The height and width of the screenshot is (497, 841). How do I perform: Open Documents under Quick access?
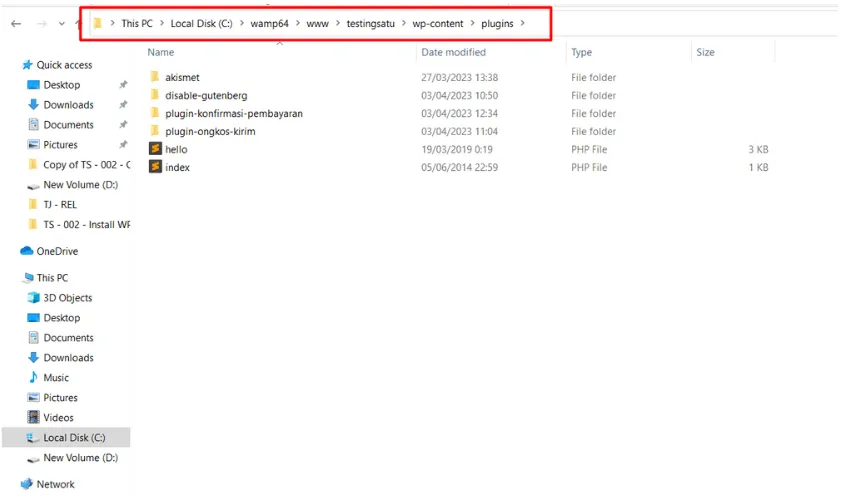coord(69,124)
